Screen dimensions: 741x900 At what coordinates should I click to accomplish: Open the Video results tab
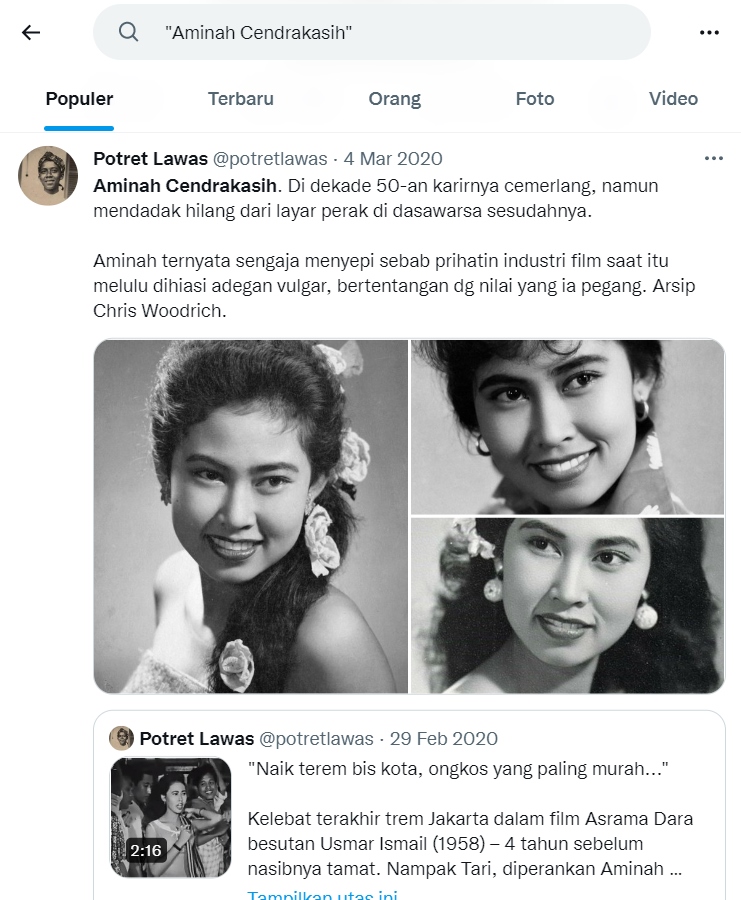(x=673, y=99)
